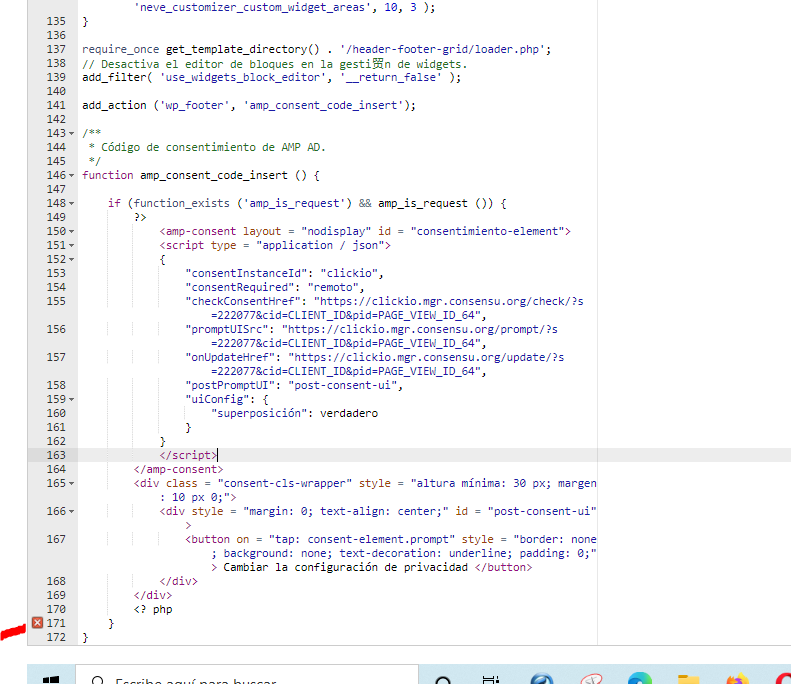
Task: Click line number 137 in the gutter
Action: tap(56, 49)
